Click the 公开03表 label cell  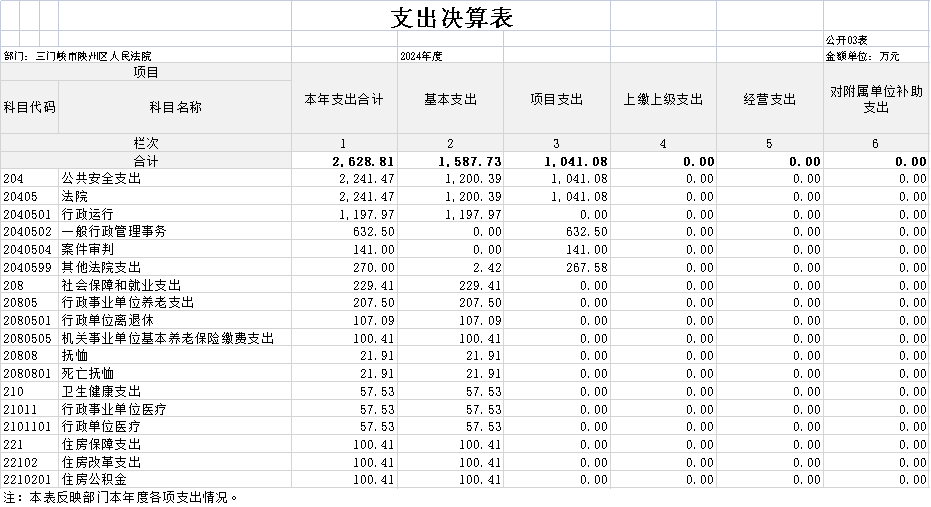coord(846,40)
